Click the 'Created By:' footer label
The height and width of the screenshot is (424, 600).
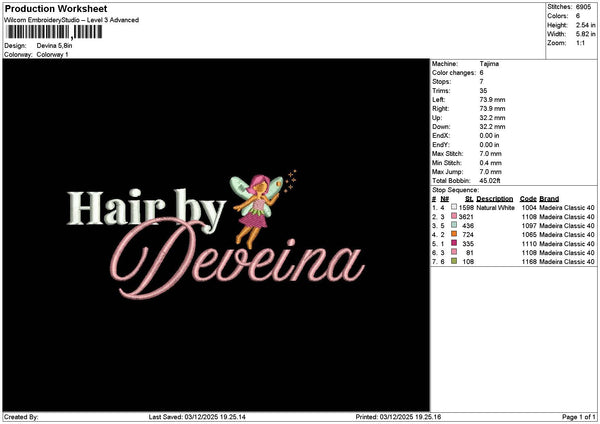pyautogui.click(x=21, y=417)
